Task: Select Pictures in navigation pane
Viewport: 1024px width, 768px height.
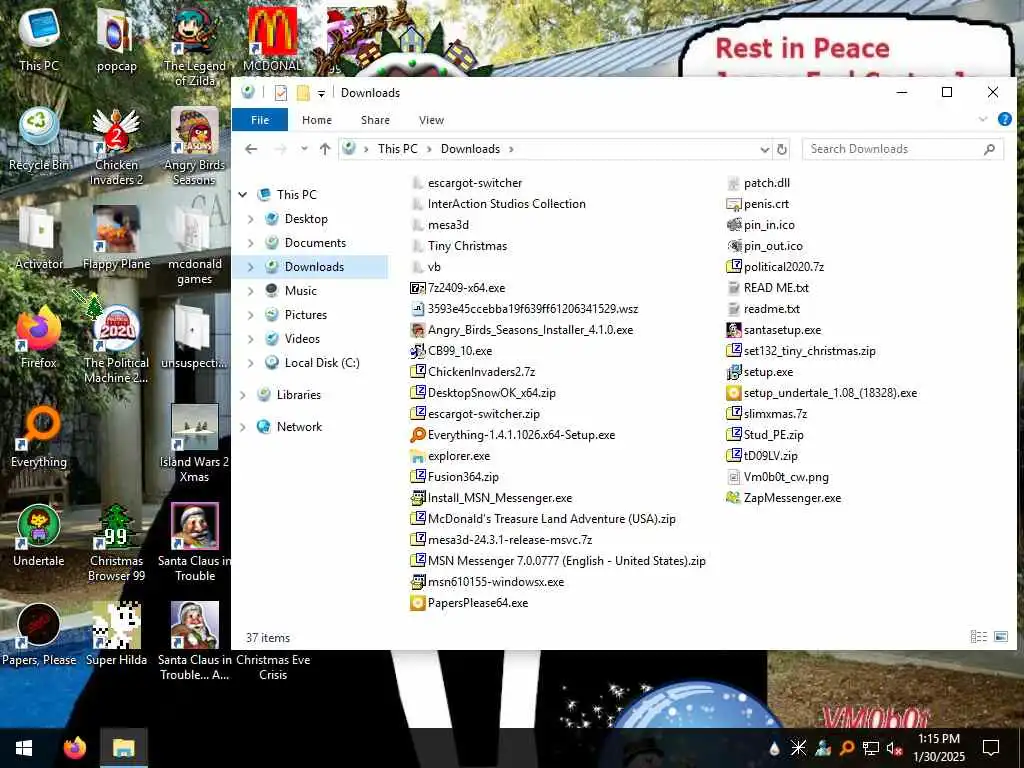Action: pos(306,315)
